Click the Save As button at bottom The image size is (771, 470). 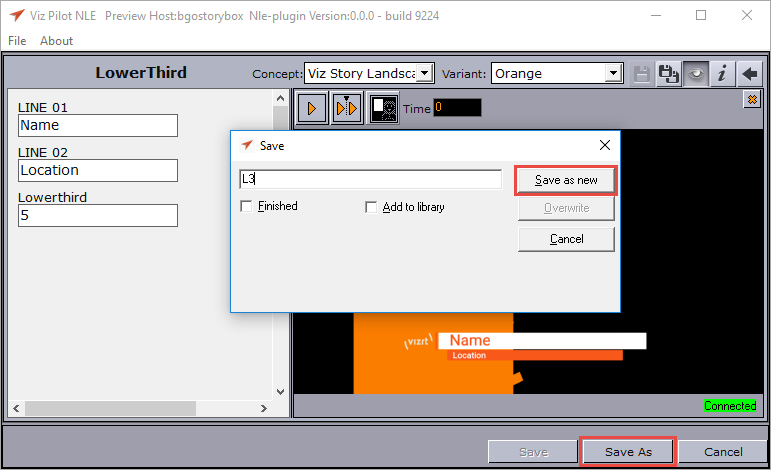coord(628,451)
